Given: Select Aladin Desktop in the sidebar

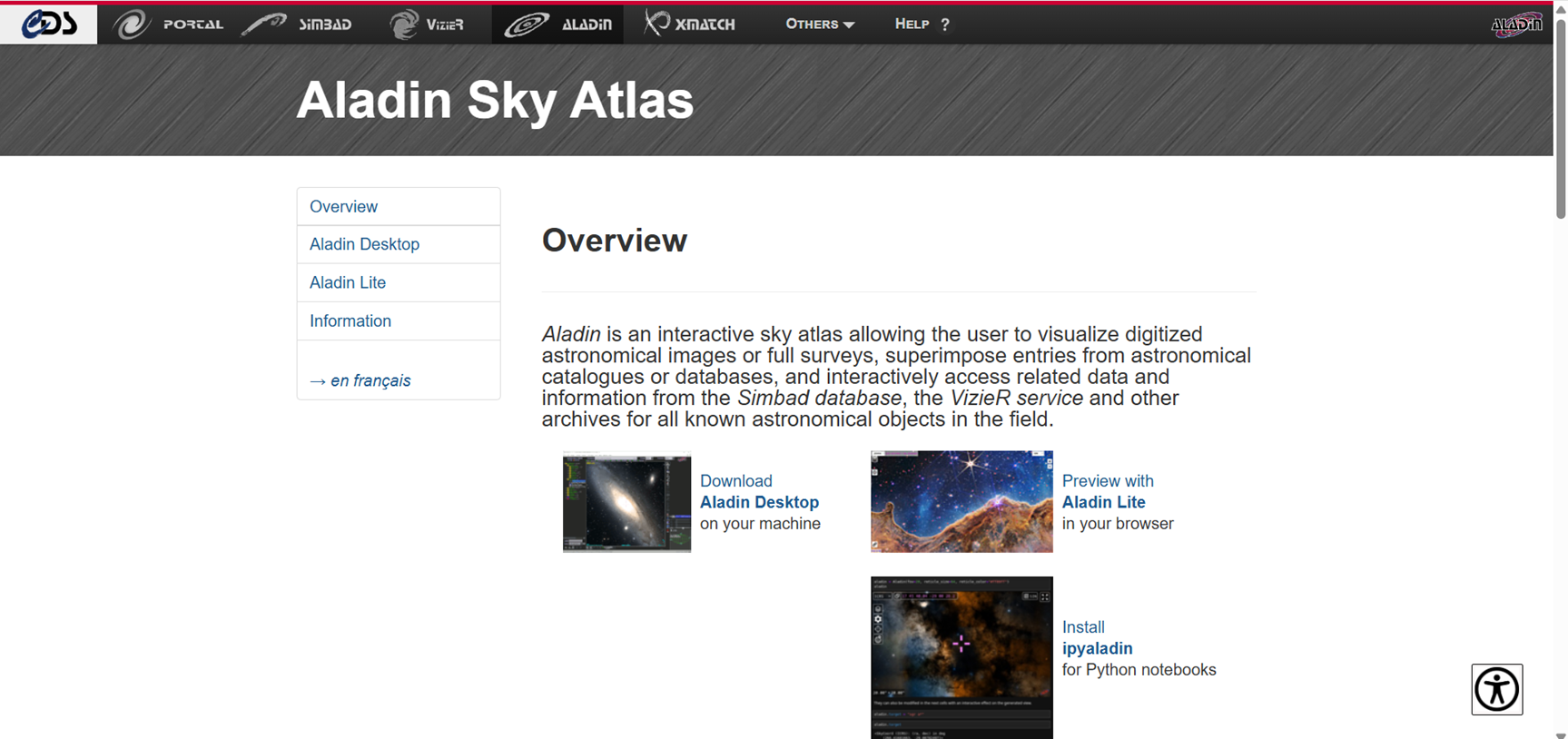Looking at the screenshot, I should (x=399, y=244).
